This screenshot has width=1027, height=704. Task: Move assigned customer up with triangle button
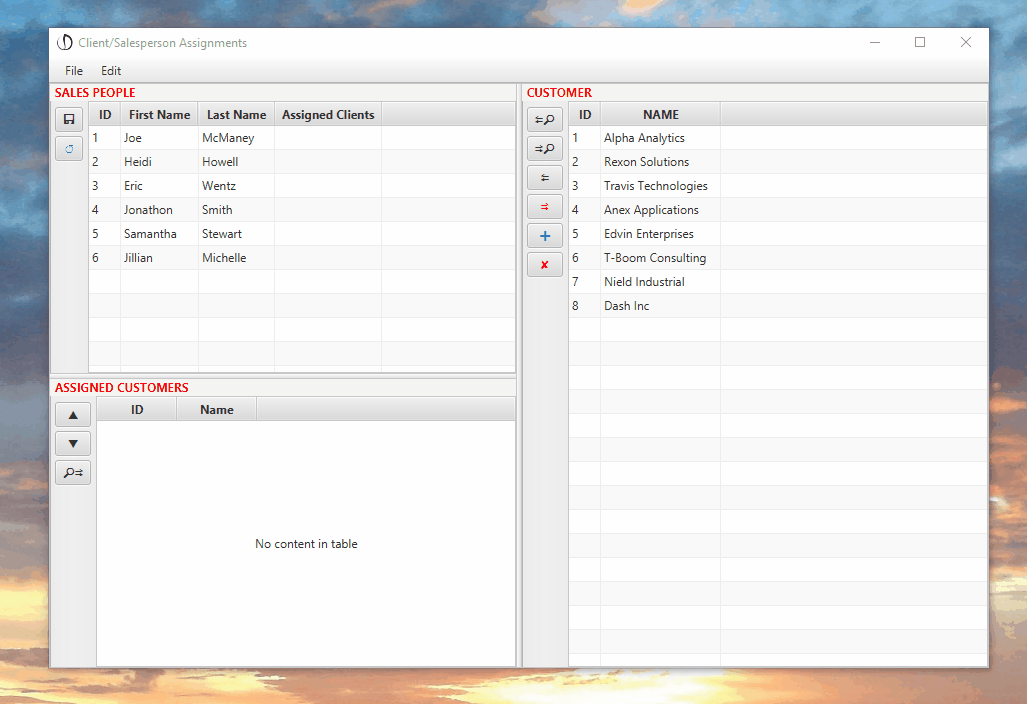[x=73, y=415]
